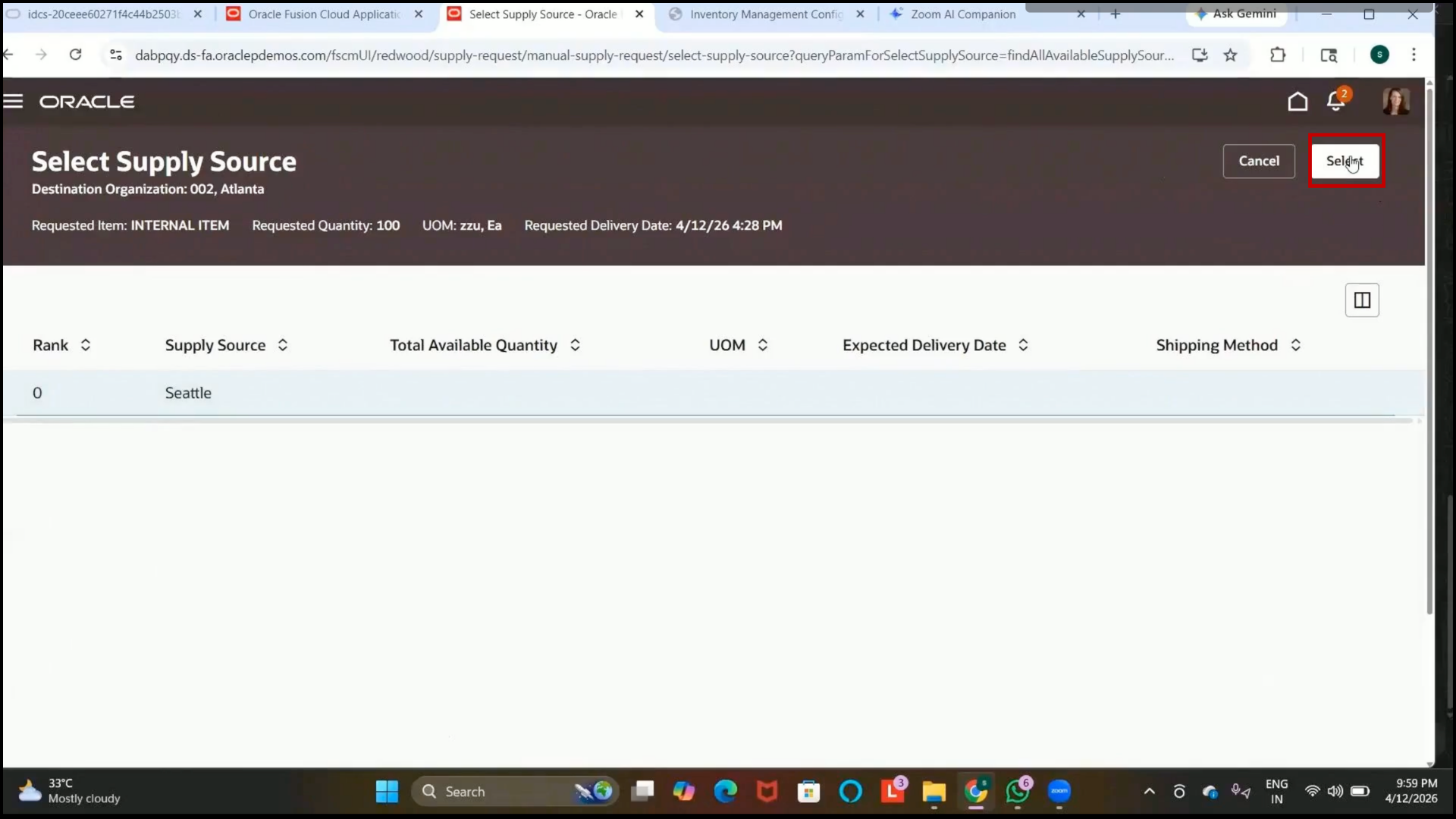The image size is (1456, 819).
Task: Open Windows Start menu
Action: [x=387, y=792]
